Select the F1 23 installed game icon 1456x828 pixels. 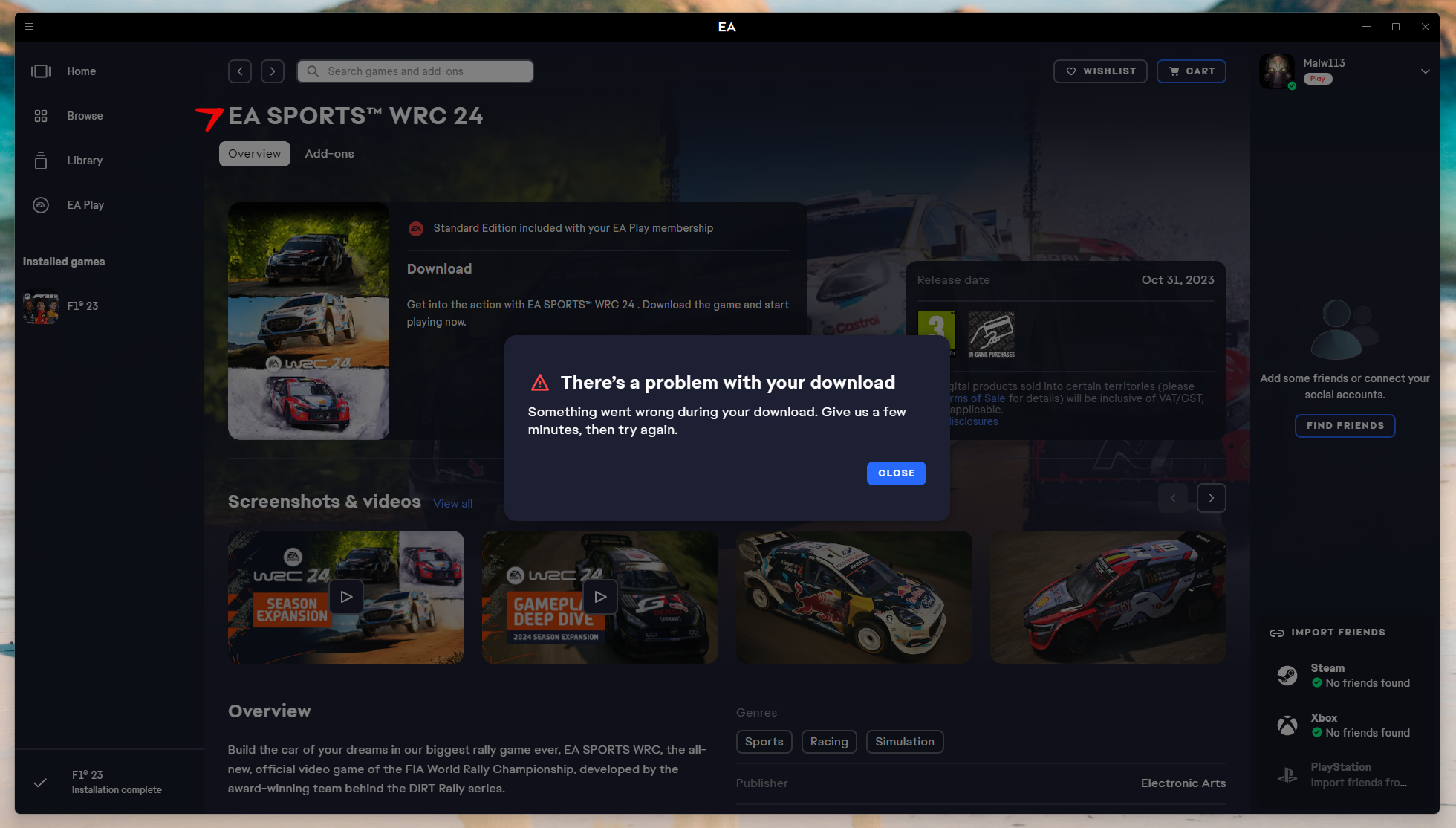pyautogui.click(x=40, y=306)
